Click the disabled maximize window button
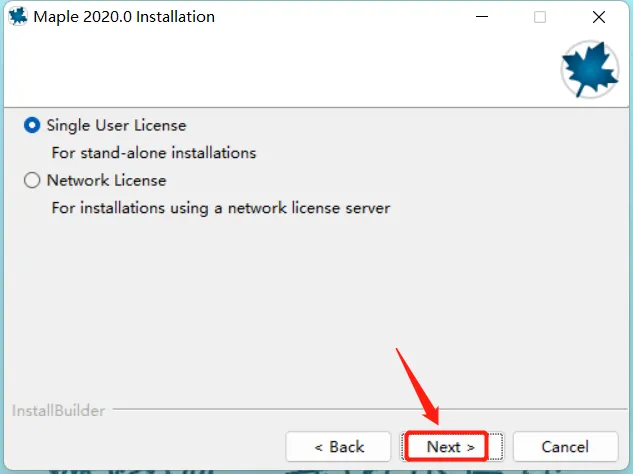This screenshot has height=474, width=633. [x=540, y=17]
